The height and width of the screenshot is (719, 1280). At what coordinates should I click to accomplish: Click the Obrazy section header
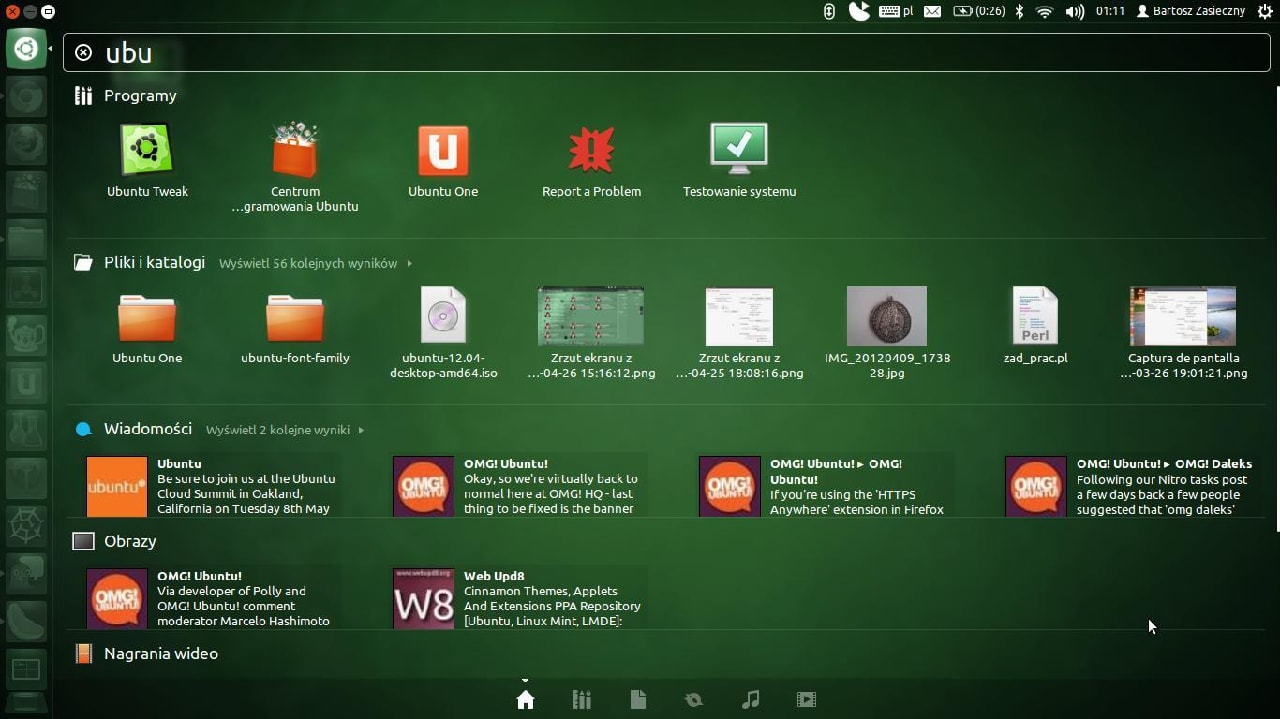tap(115, 541)
